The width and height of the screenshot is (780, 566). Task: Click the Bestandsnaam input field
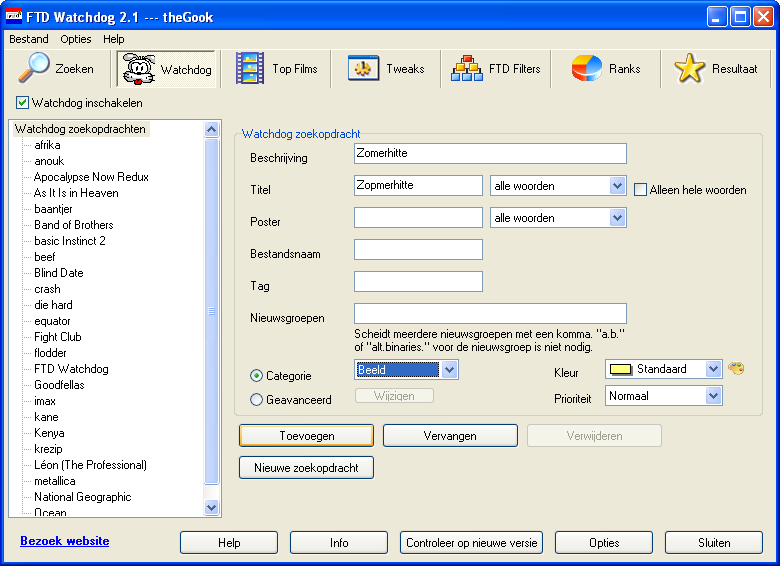(418, 250)
